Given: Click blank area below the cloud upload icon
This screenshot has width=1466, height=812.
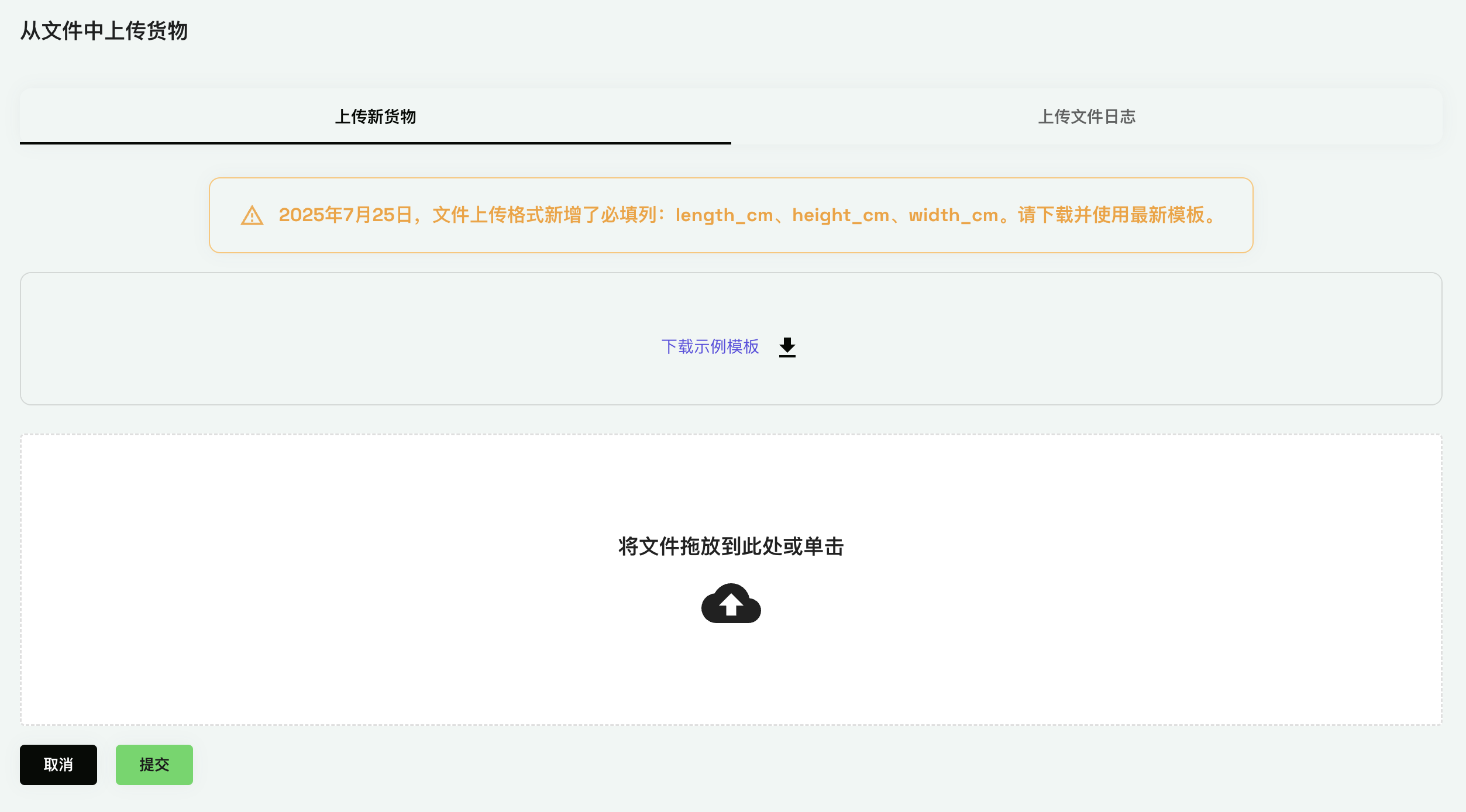Looking at the screenshot, I should [x=731, y=673].
